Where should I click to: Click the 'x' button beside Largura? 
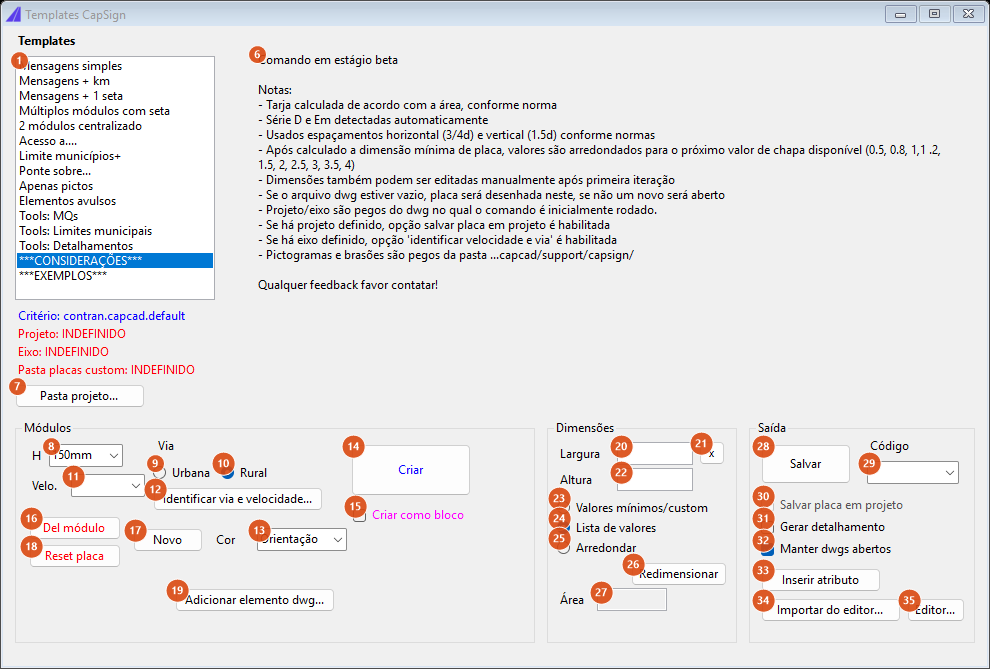[x=712, y=454]
